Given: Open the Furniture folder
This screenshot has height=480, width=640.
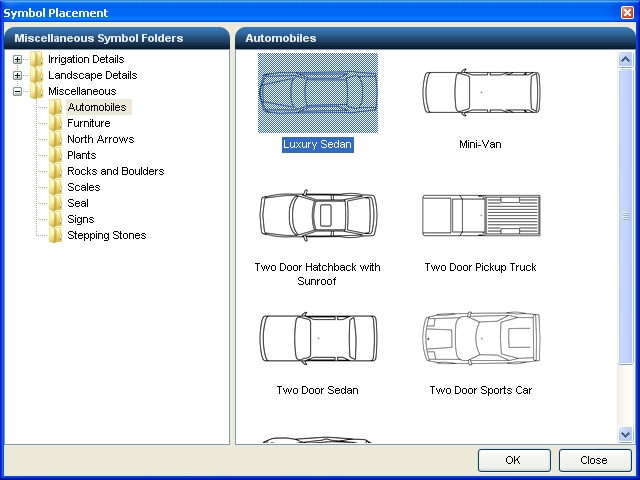Looking at the screenshot, I should pos(88,123).
